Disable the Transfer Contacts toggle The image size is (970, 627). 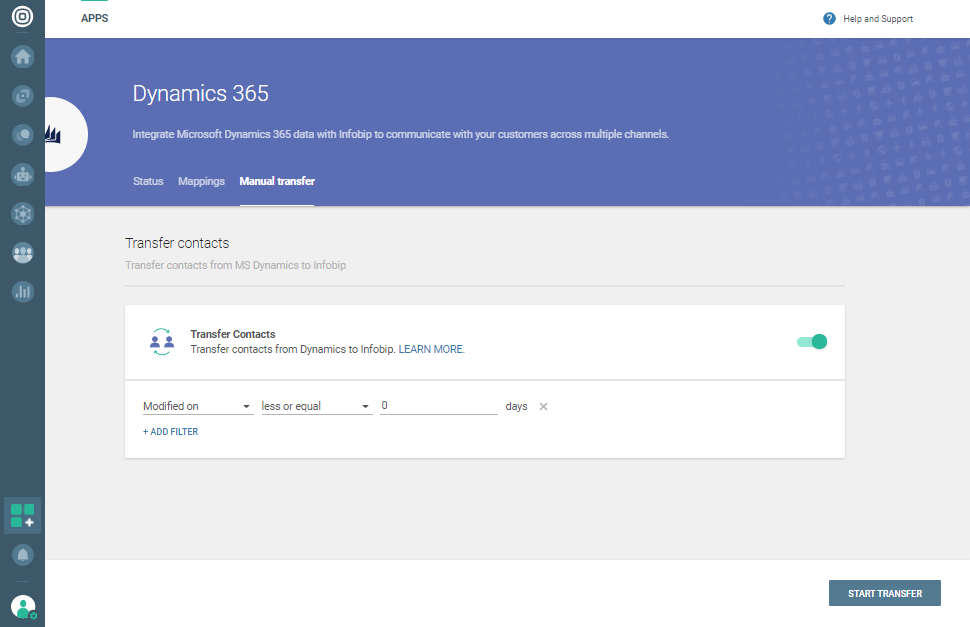[812, 342]
